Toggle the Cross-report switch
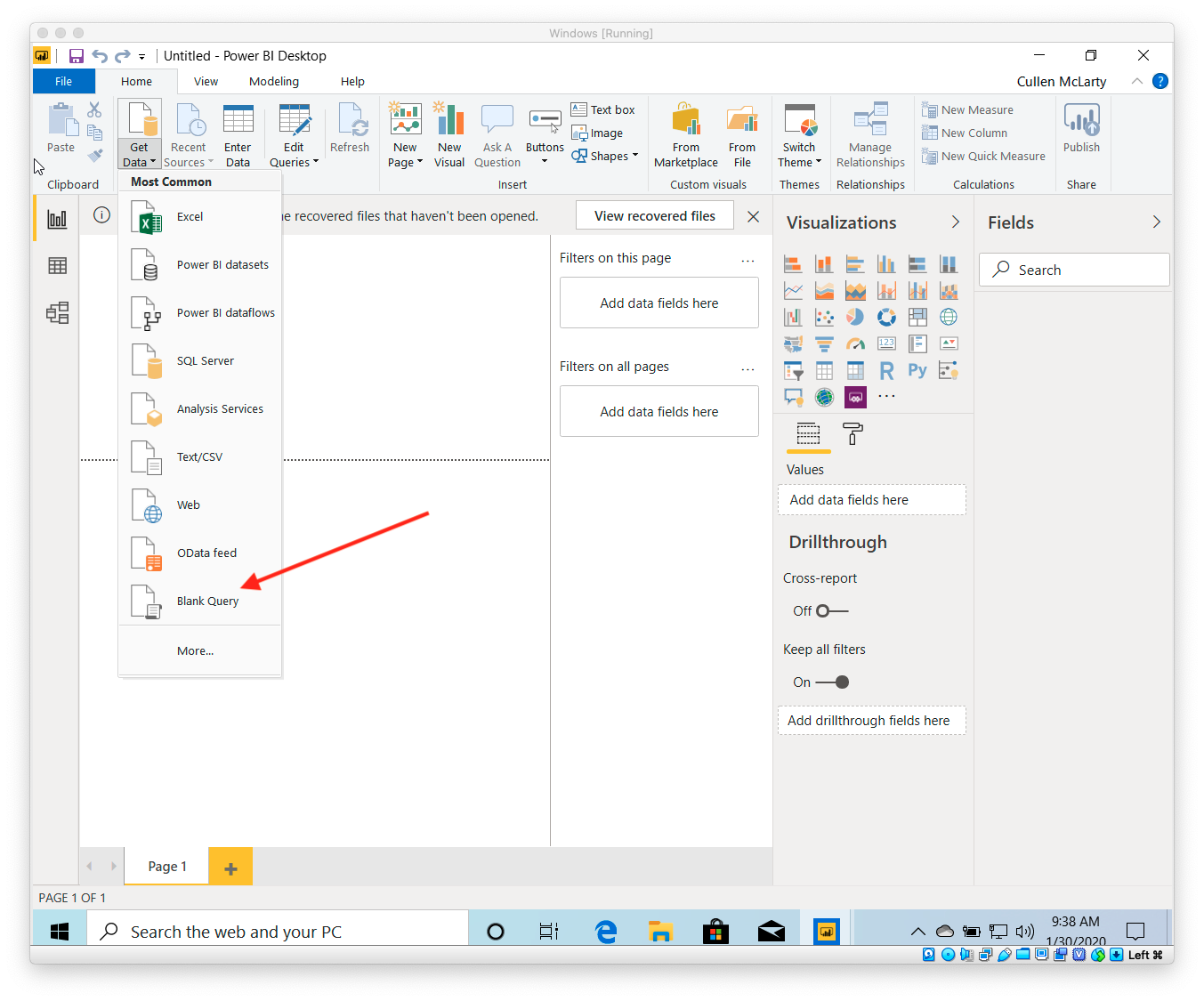The image size is (1204, 1001). pyautogui.click(x=833, y=611)
